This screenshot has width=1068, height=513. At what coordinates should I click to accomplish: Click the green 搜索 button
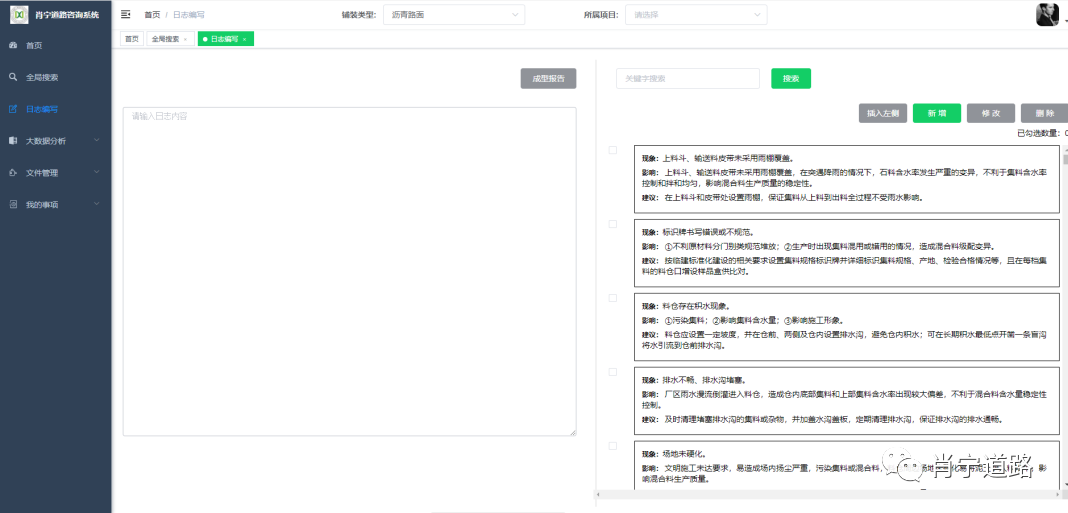coord(791,78)
